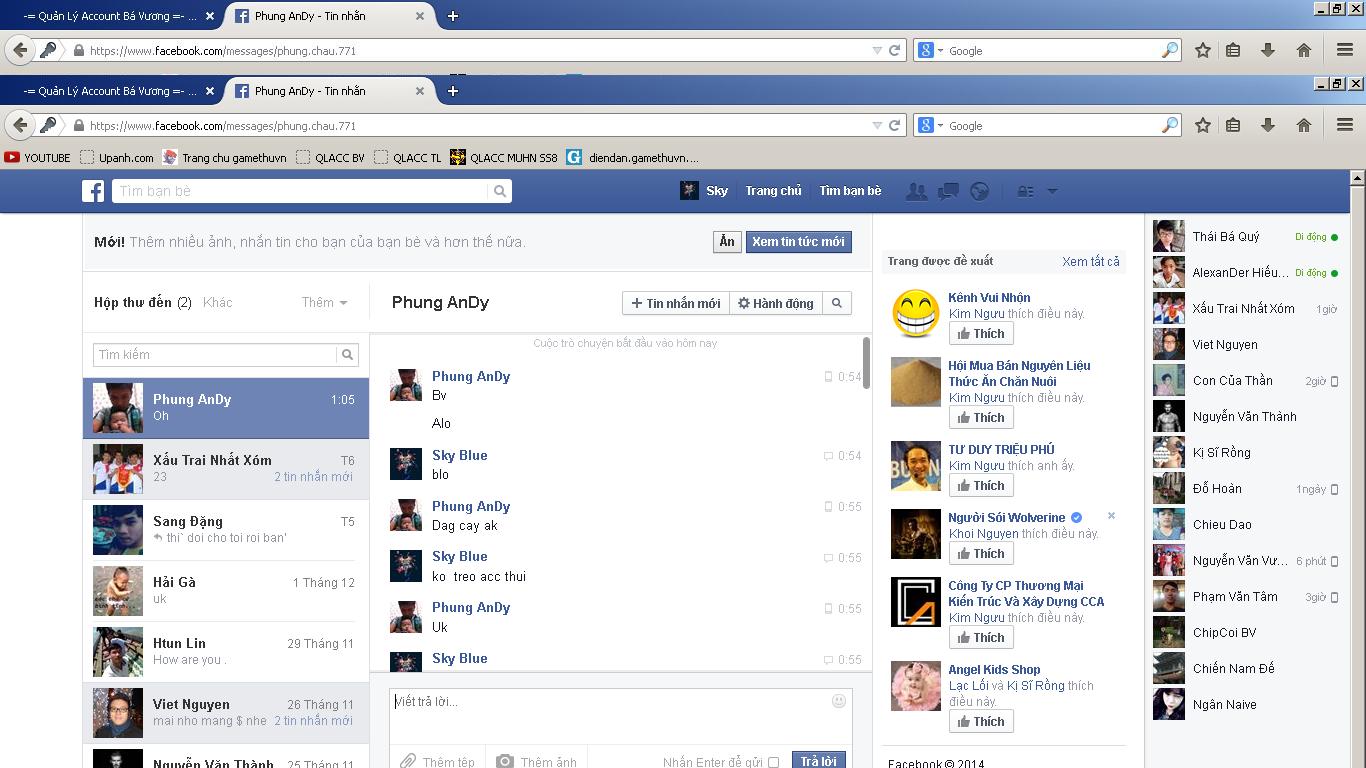Start a new message with Tin nhắn mới

[x=676, y=303]
